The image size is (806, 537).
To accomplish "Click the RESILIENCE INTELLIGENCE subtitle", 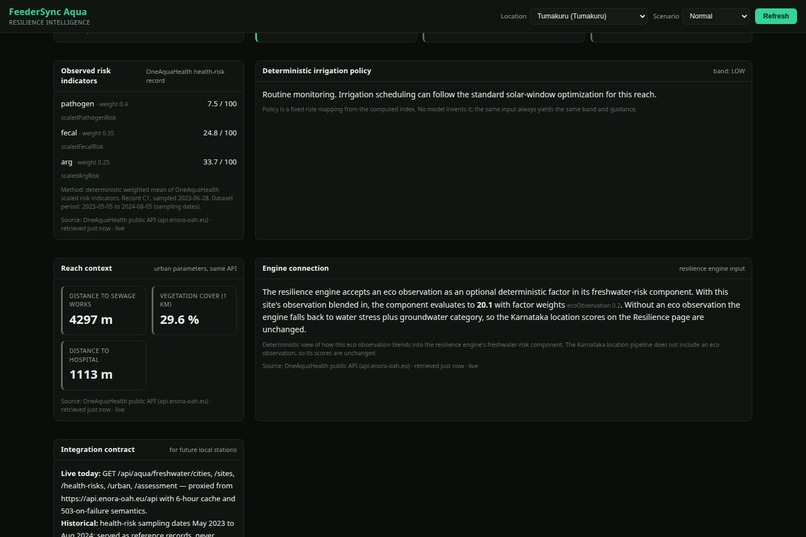I will [49, 23].
